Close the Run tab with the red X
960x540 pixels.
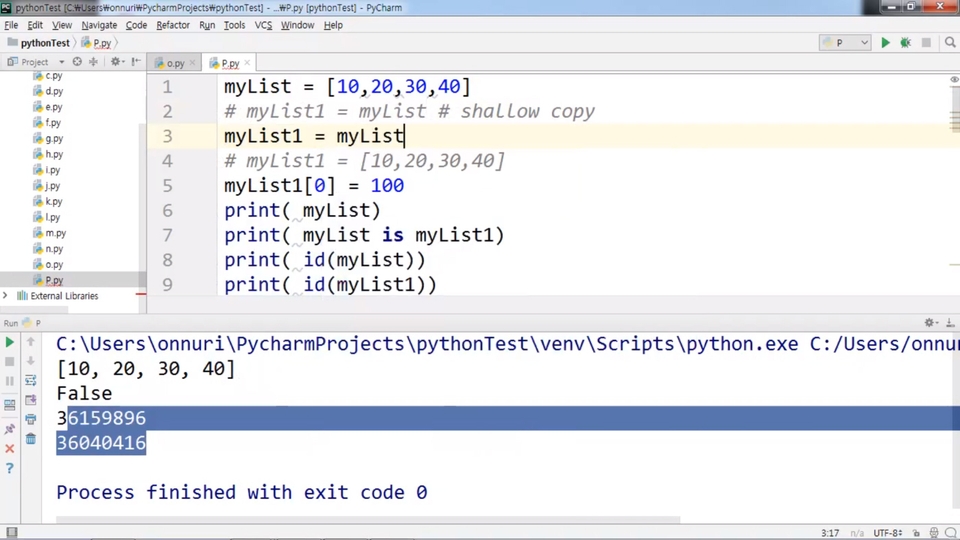pos(9,449)
